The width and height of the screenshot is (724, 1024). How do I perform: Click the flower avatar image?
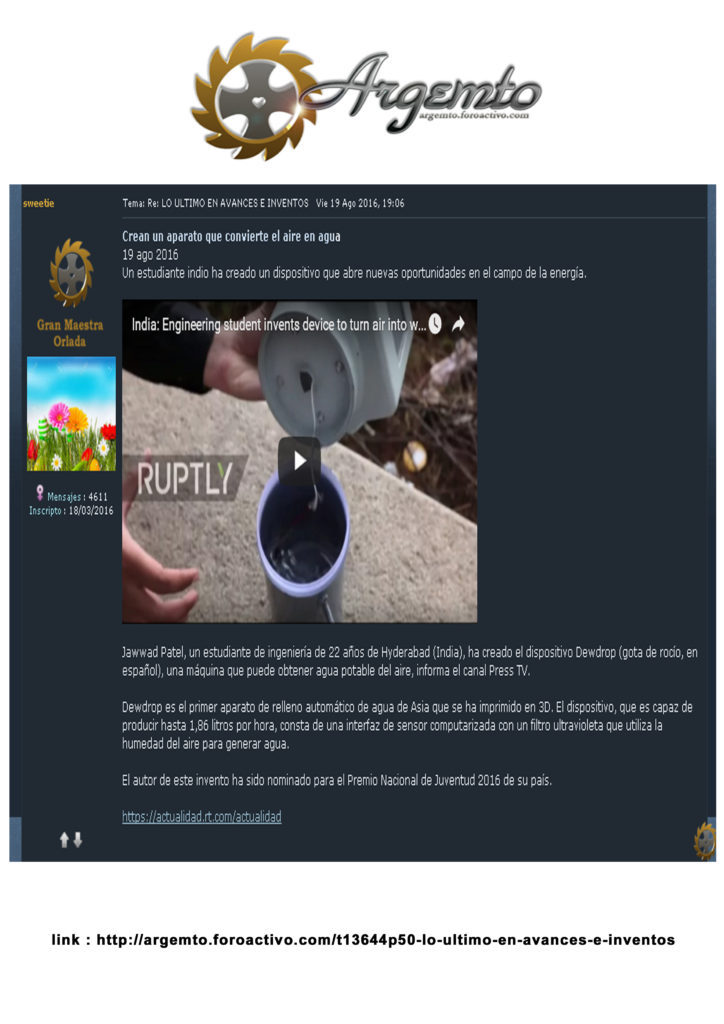point(71,413)
